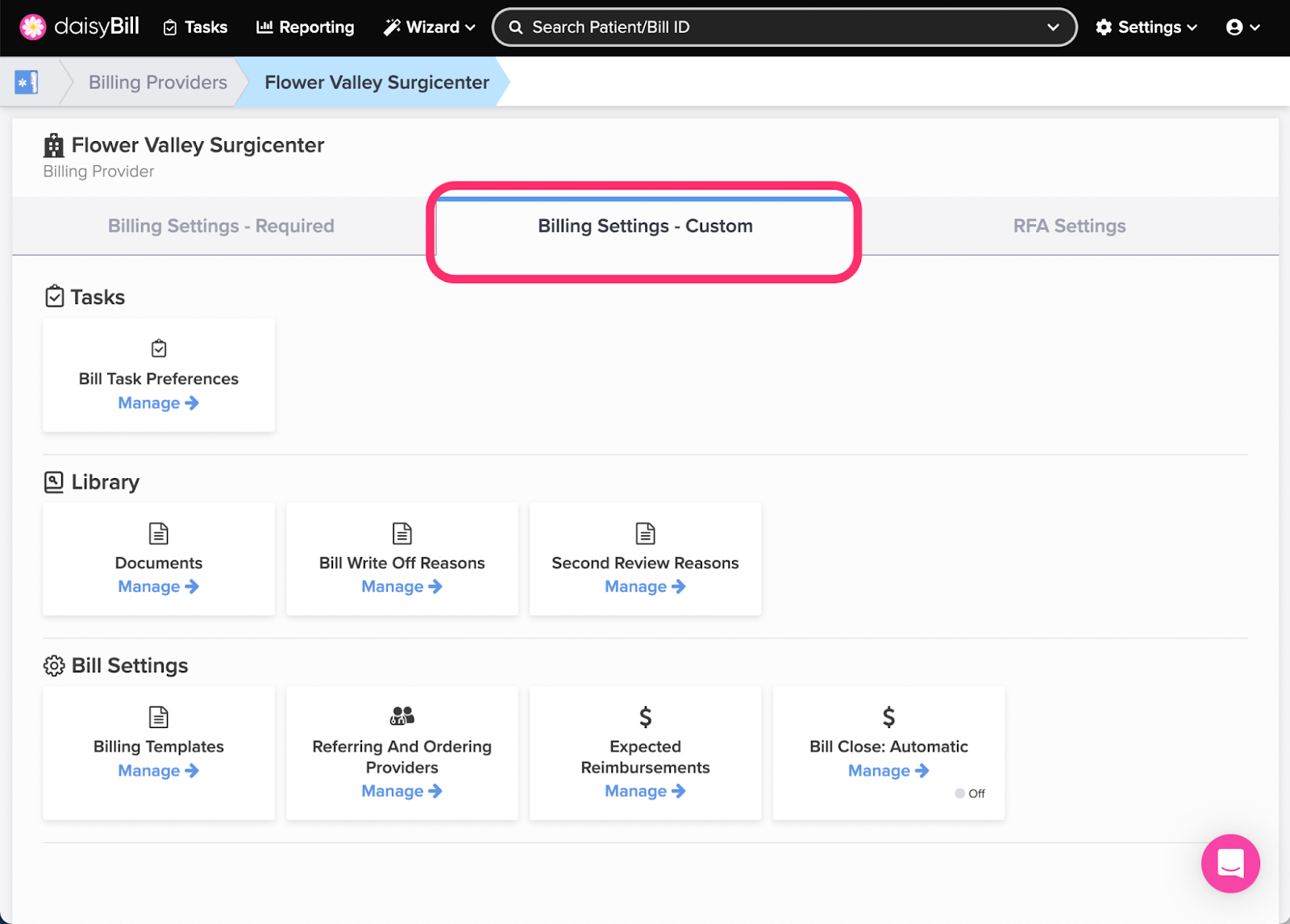This screenshot has height=924, width=1290.
Task: Manage Bill Close: Automatic setting
Action: (x=888, y=771)
